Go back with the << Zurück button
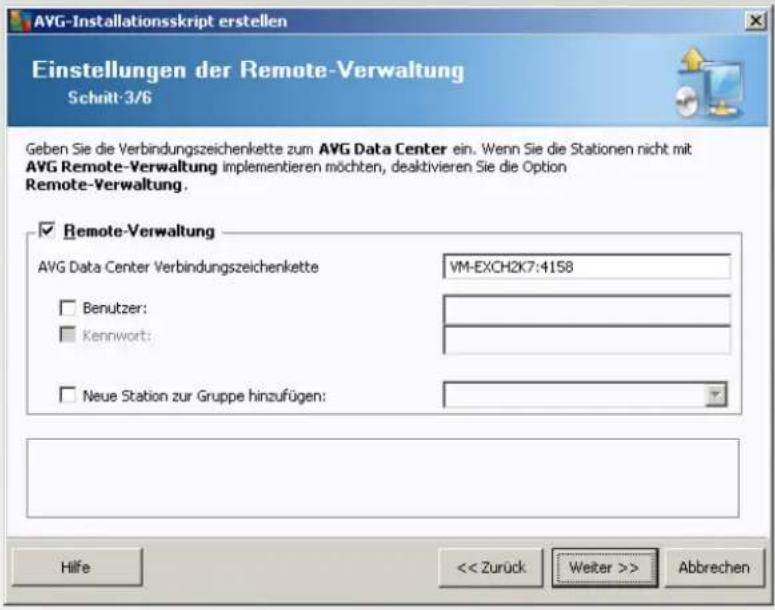The image size is (775, 610). coord(491,567)
